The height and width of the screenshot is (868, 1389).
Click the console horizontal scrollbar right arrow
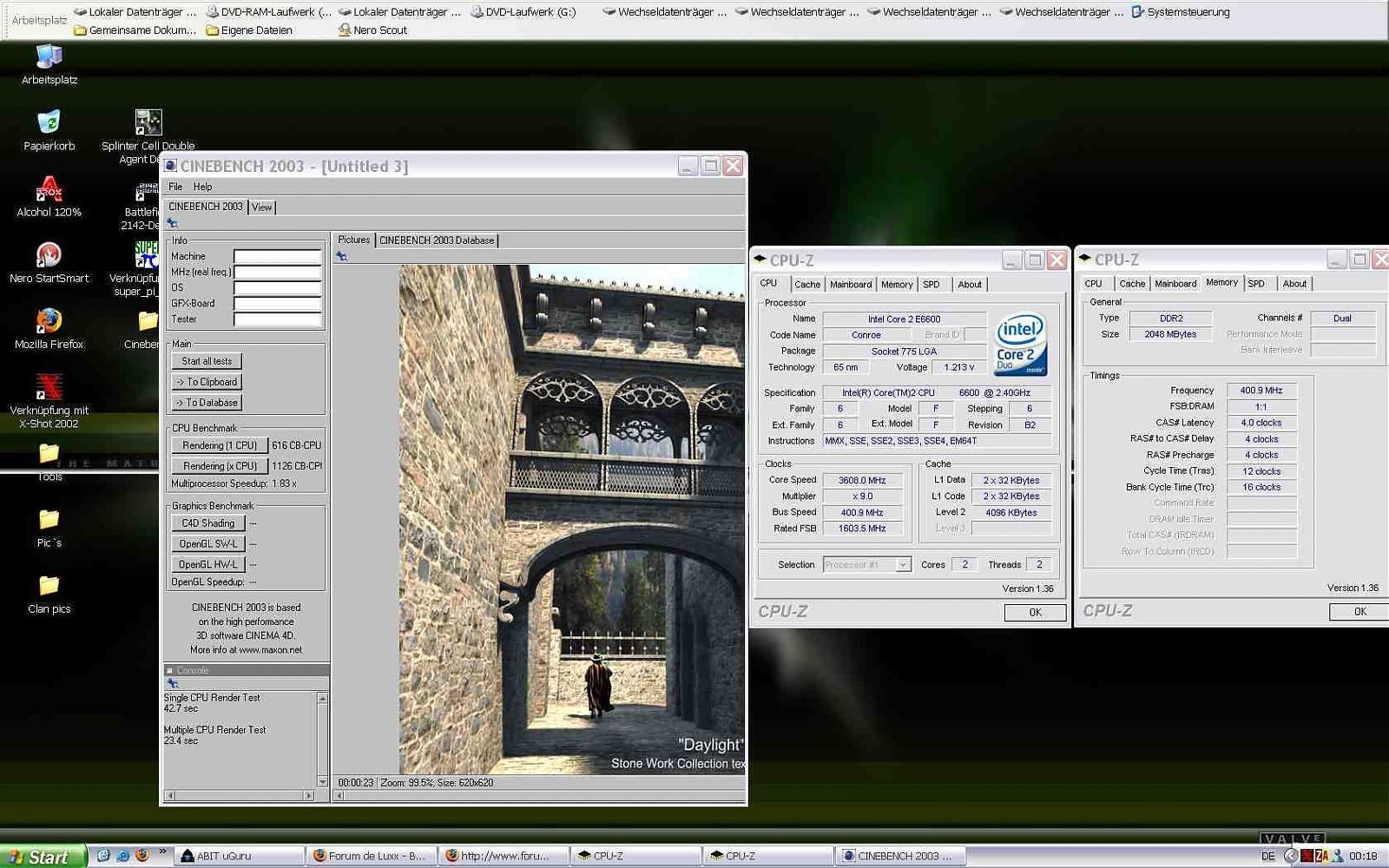(x=308, y=795)
